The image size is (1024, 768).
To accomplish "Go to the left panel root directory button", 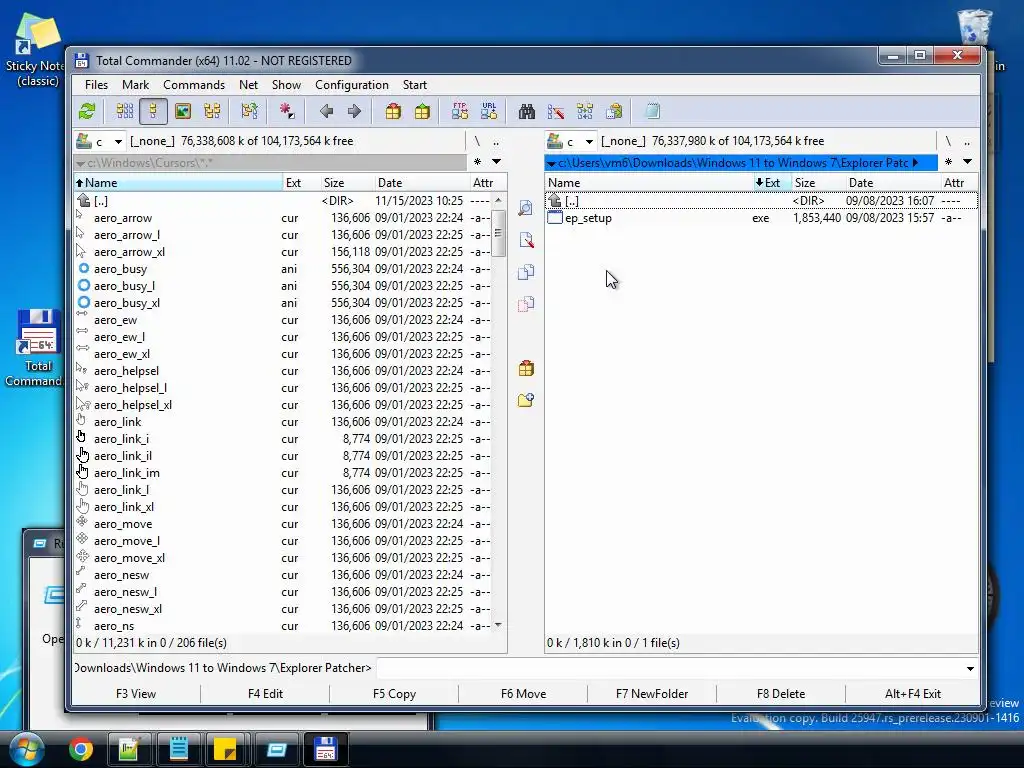I will click(x=477, y=141).
